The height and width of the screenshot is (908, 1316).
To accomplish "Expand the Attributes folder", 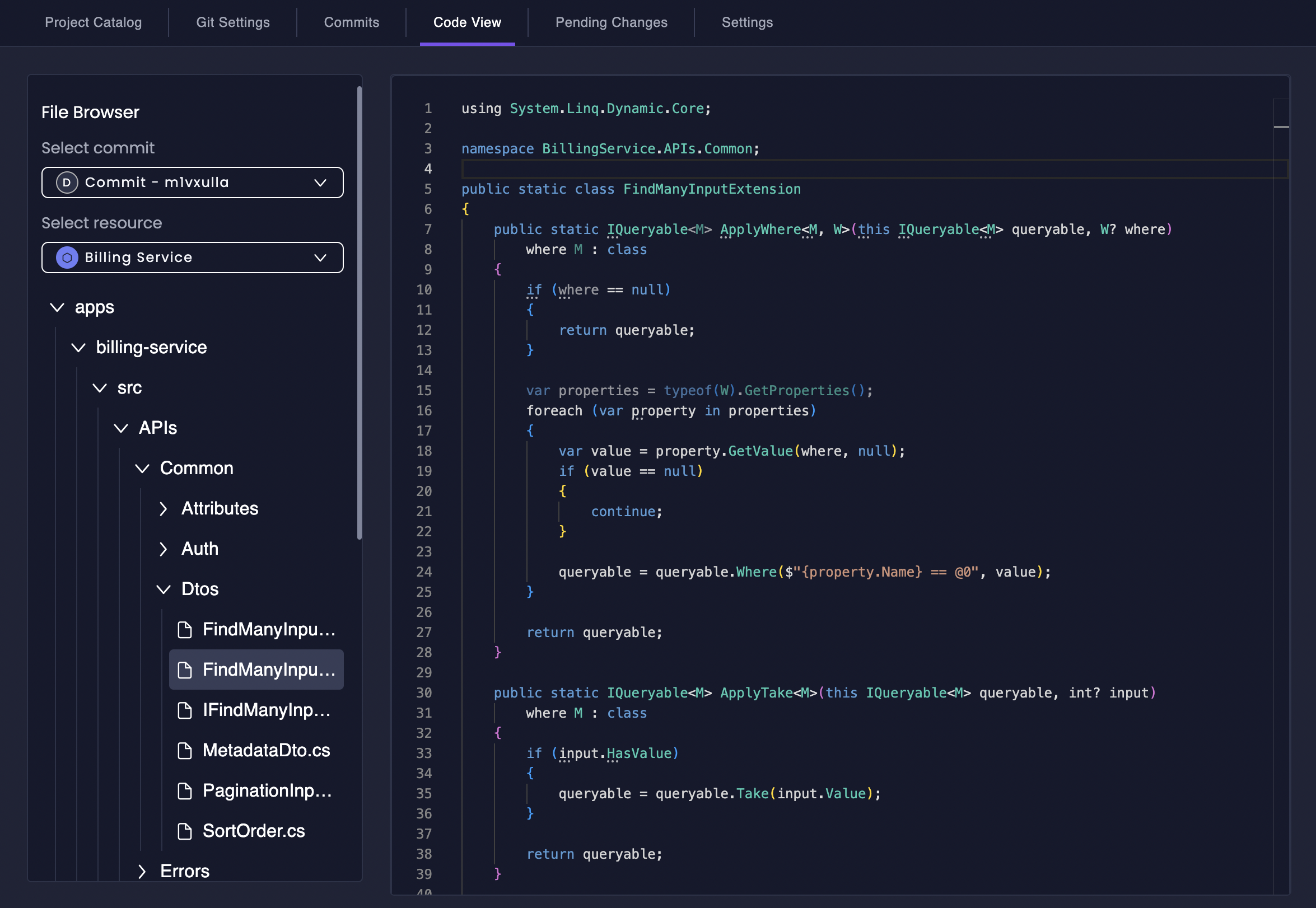I will [x=164, y=509].
